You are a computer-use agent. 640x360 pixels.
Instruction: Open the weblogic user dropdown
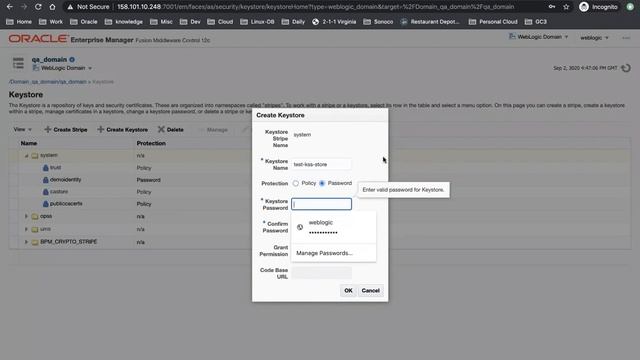[x=594, y=38]
